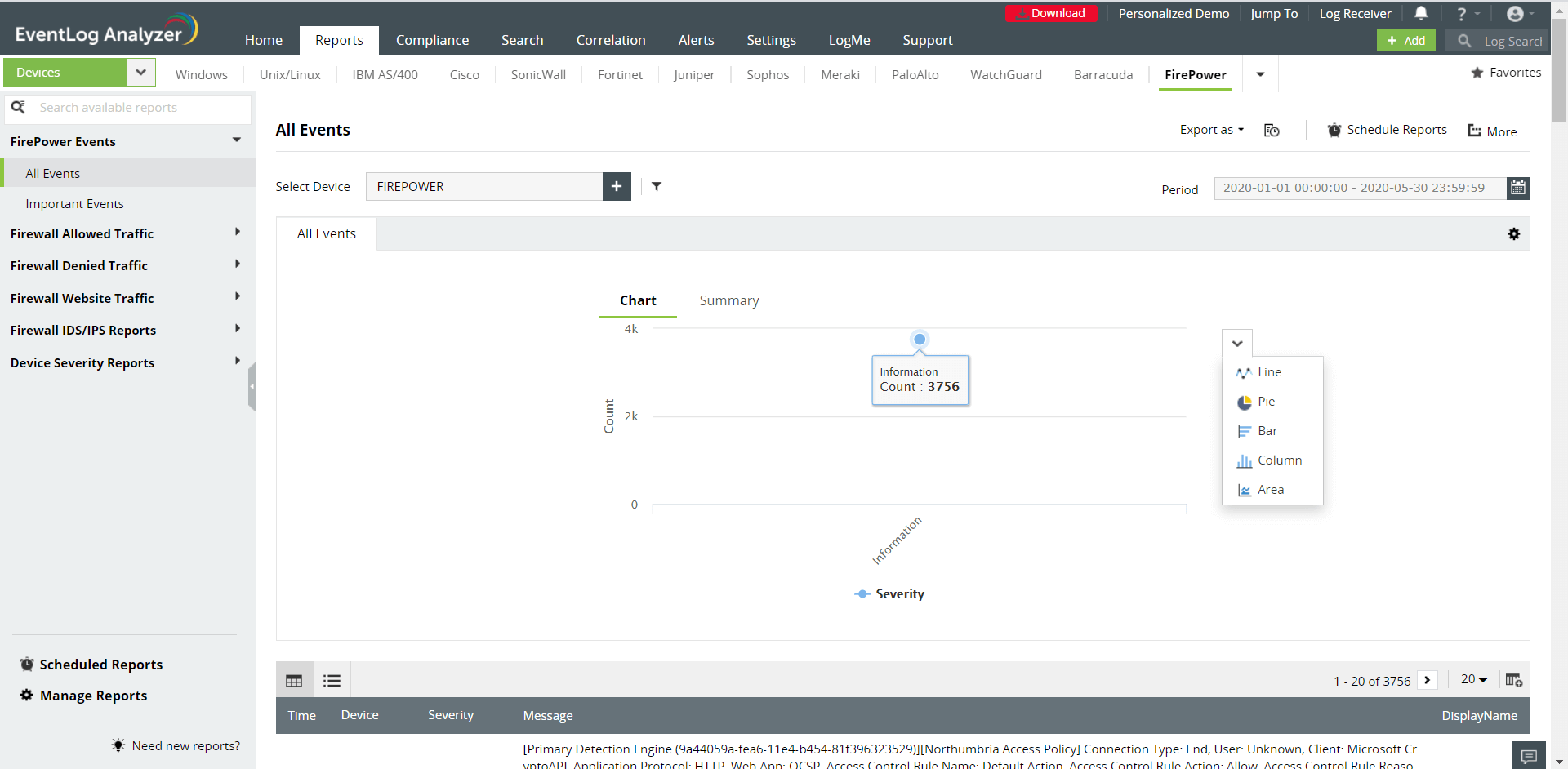The height and width of the screenshot is (769, 1568).
Task: Open Favorites star
Action: coord(1477,73)
